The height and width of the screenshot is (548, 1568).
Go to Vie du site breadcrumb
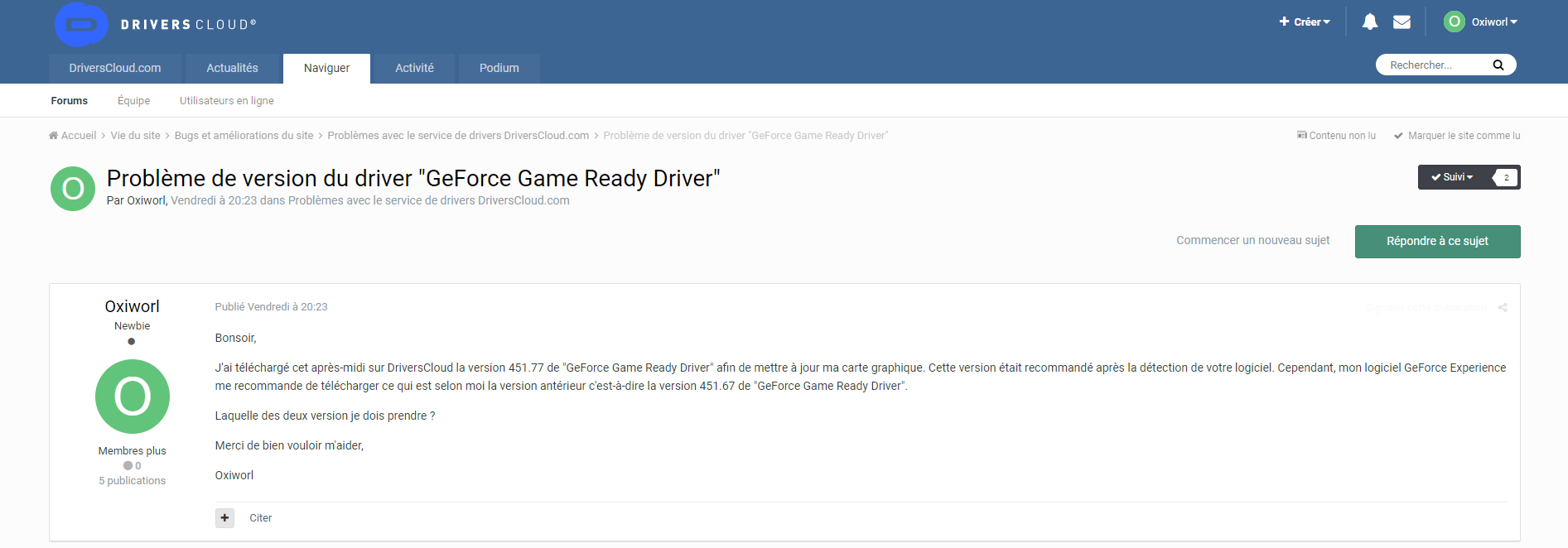135,136
